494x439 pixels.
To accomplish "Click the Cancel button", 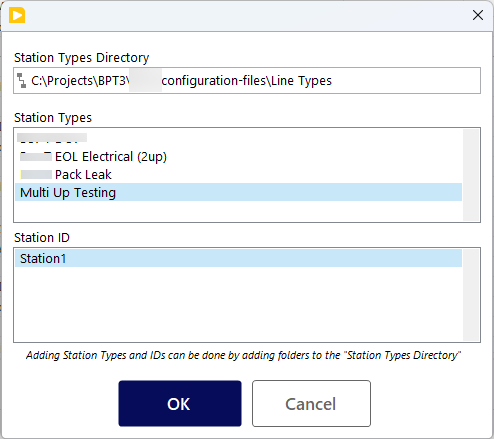I will (x=311, y=403).
